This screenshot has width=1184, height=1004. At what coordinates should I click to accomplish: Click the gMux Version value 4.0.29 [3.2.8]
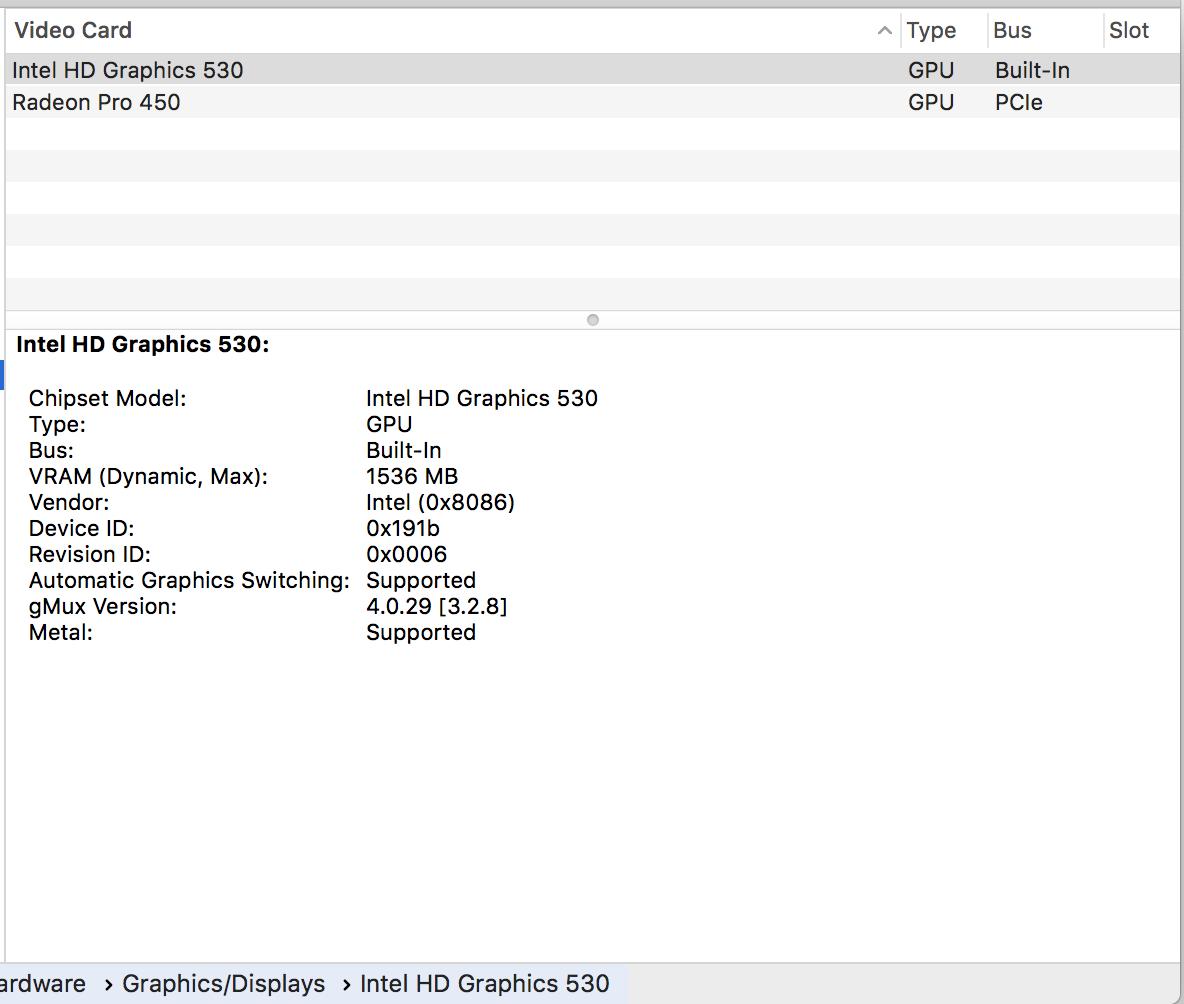click(x=436, y=606)
